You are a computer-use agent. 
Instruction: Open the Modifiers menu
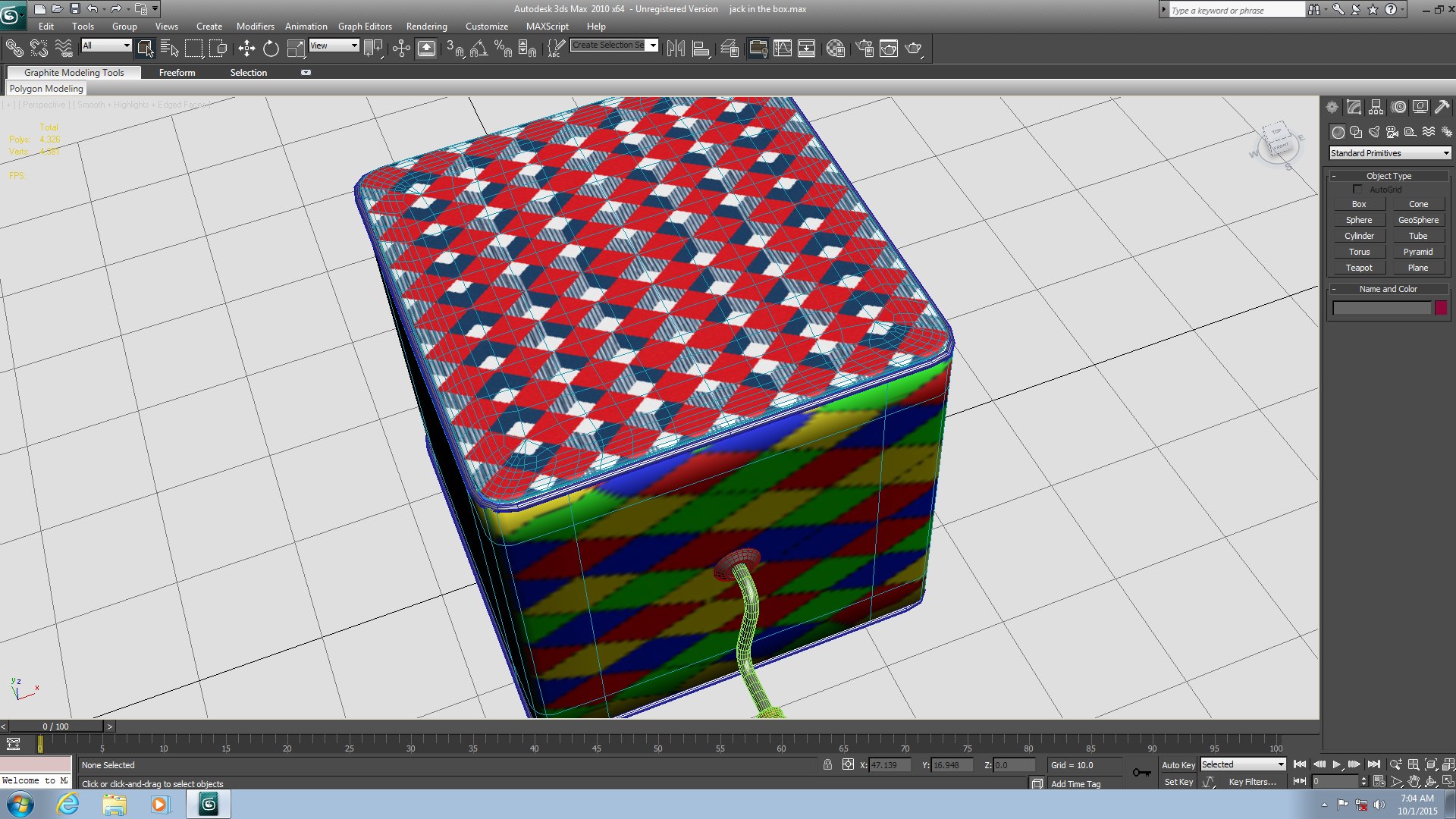pyautogui.click(x=255, y=27)
